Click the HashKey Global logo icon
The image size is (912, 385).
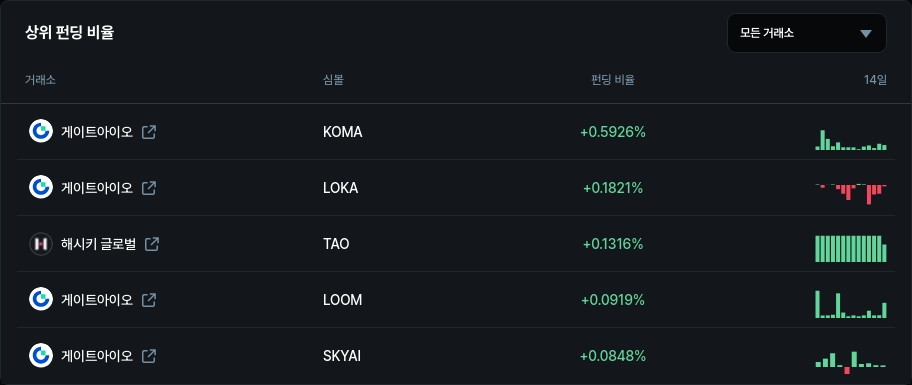(x=41, y=244)
